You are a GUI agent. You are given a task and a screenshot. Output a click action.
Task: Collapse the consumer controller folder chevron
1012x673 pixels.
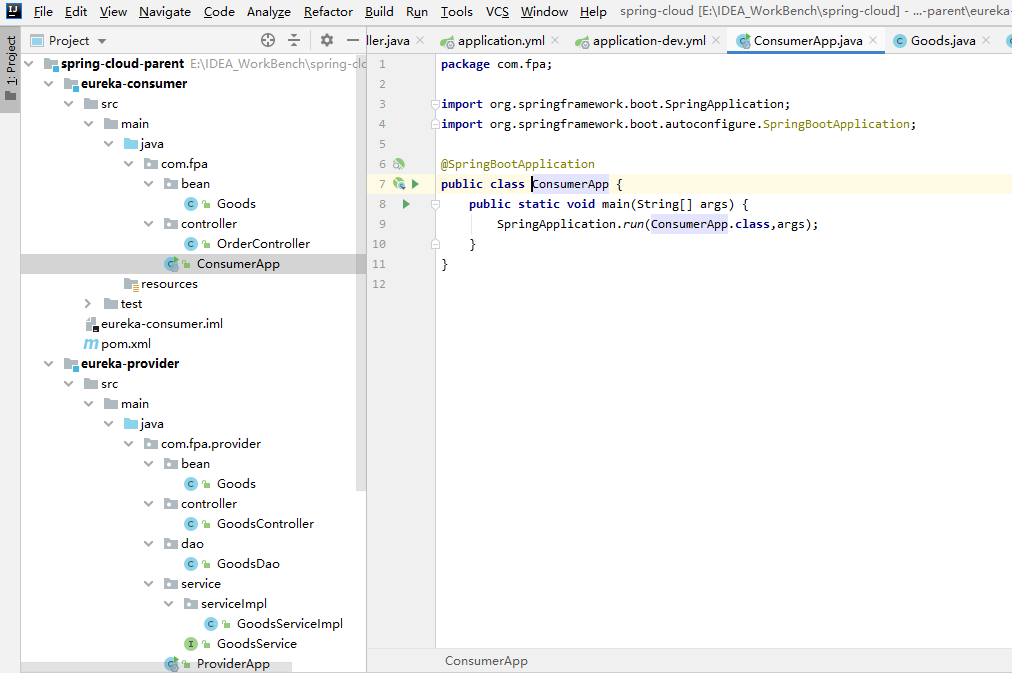click(149, 224)
